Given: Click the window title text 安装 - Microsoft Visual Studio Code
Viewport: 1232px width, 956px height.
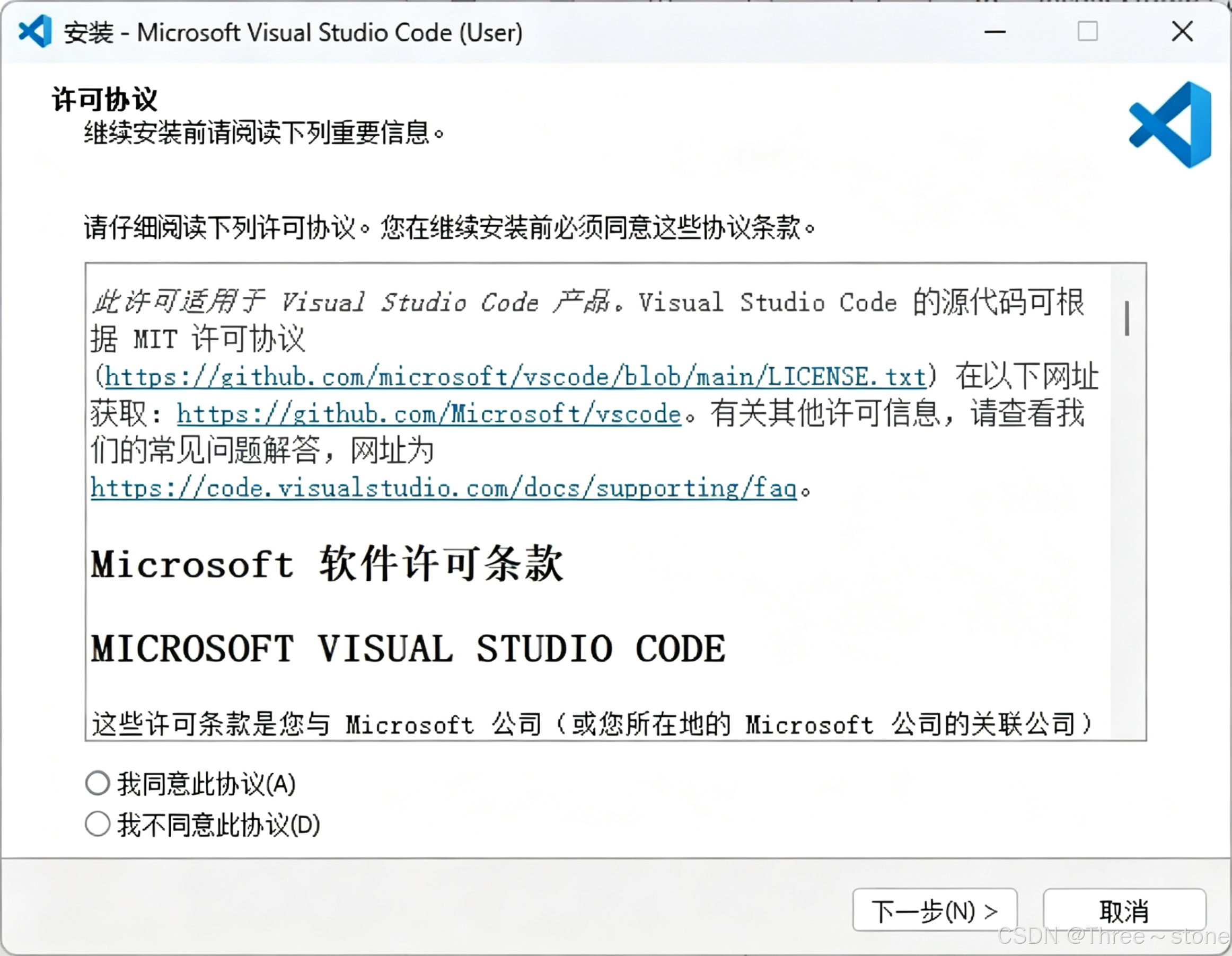Looking at the screenshot, I should click(293, 33).
